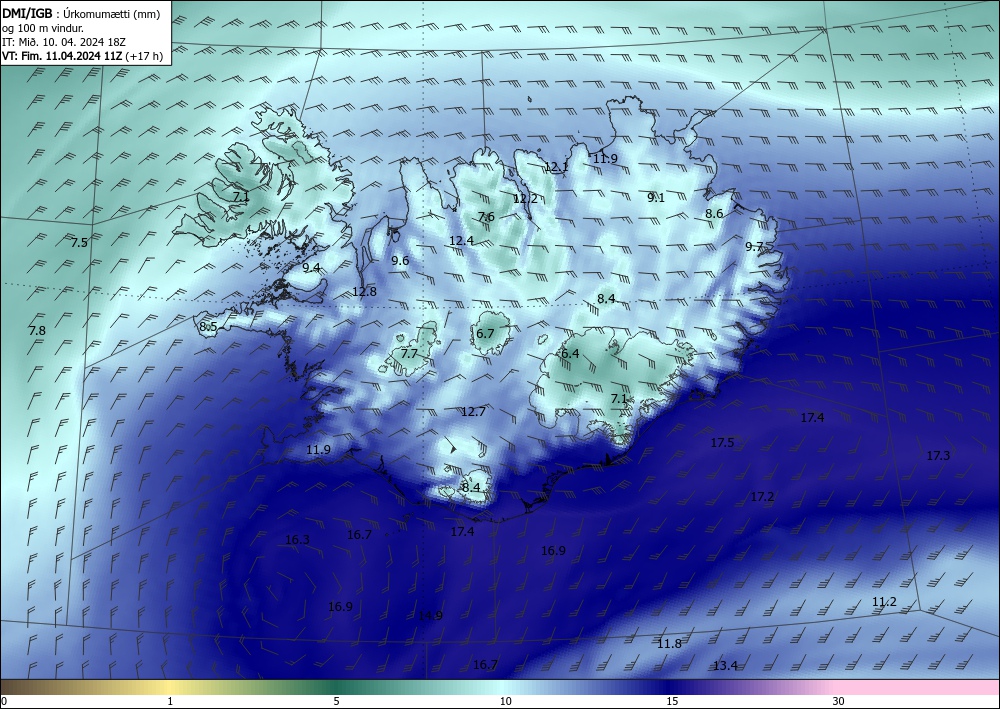
Task: Click the 17.3 value over the sea
Action: coord(938,455)
